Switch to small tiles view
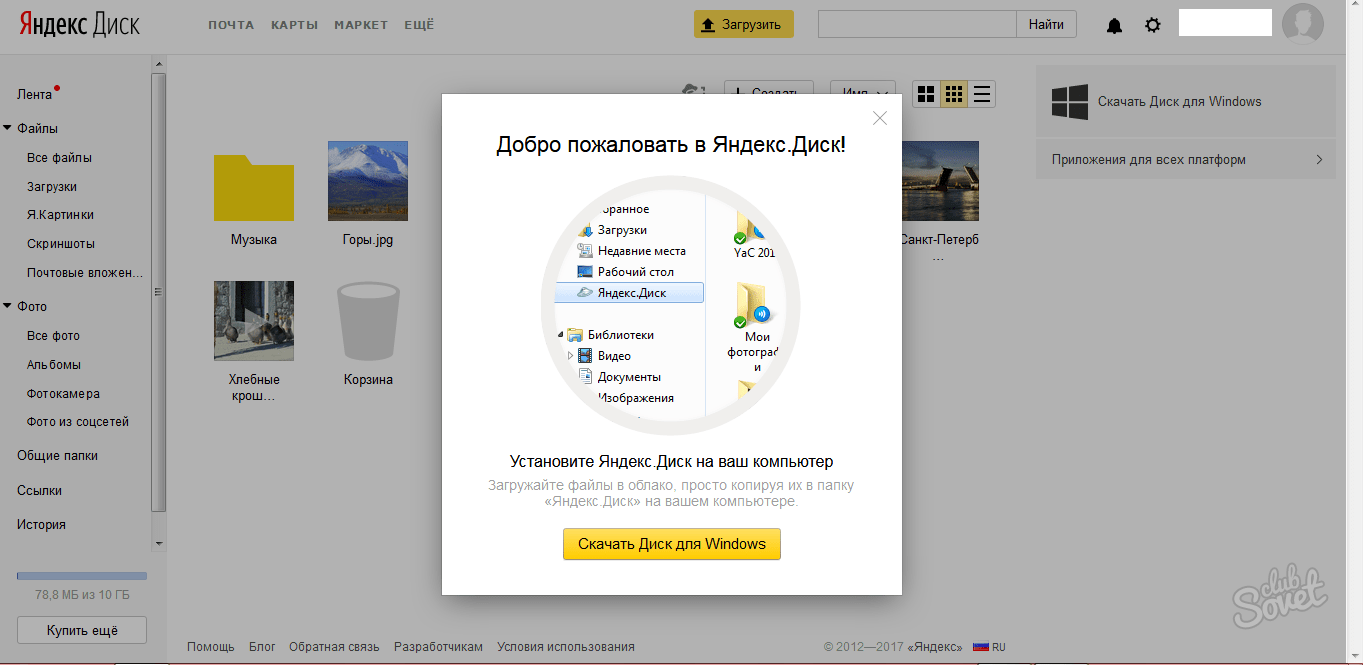Screen dimensions: 1363x665 click(x=954, y=94)
